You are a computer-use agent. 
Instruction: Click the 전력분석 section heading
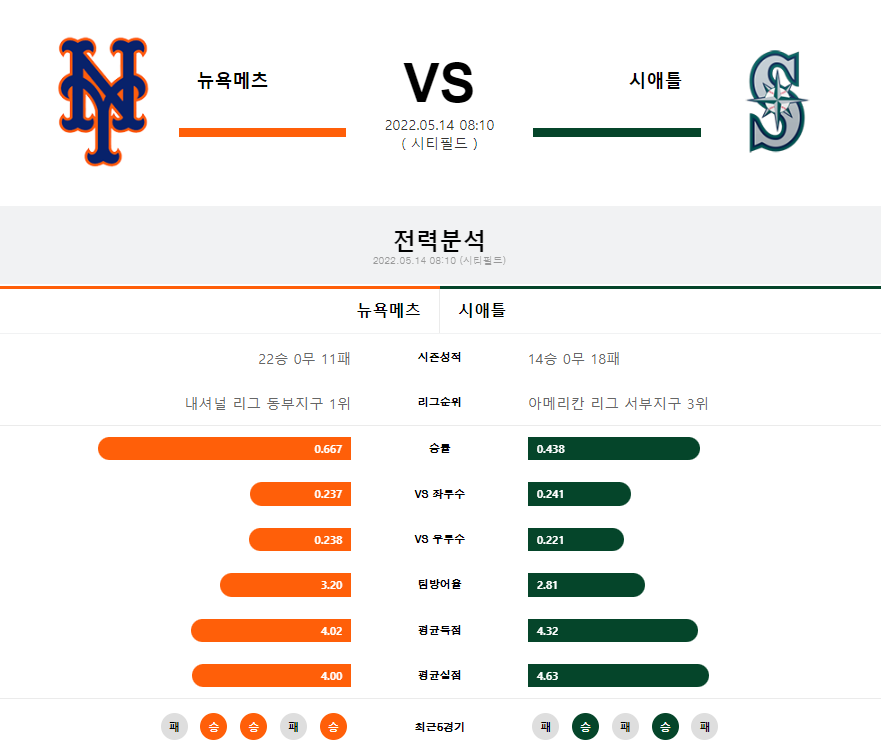pos(439,240)
